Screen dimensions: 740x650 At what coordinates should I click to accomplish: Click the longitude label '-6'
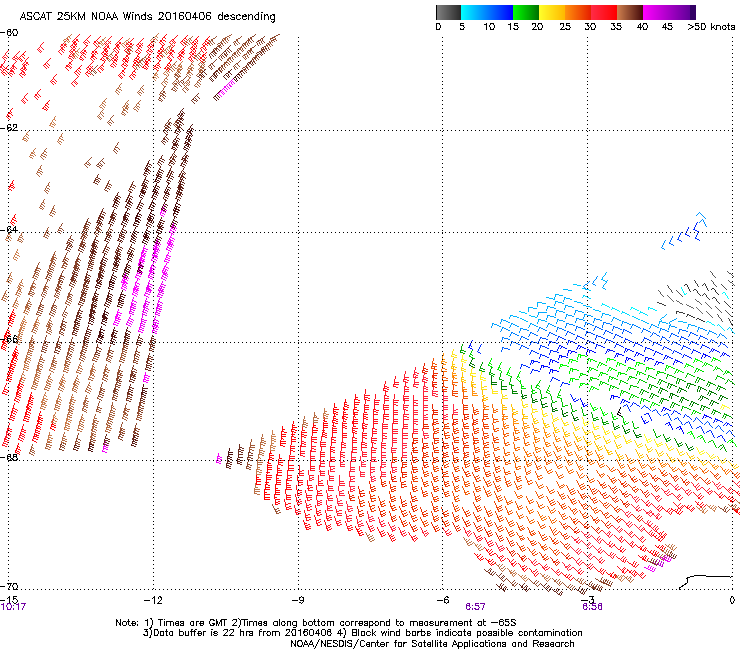442,600
